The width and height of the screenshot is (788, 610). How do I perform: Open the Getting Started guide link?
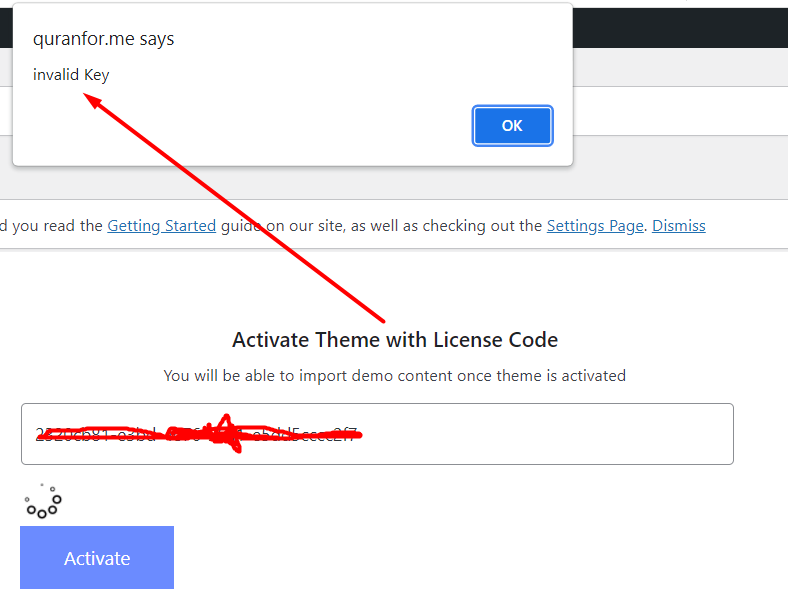click(x=161, y=226)
